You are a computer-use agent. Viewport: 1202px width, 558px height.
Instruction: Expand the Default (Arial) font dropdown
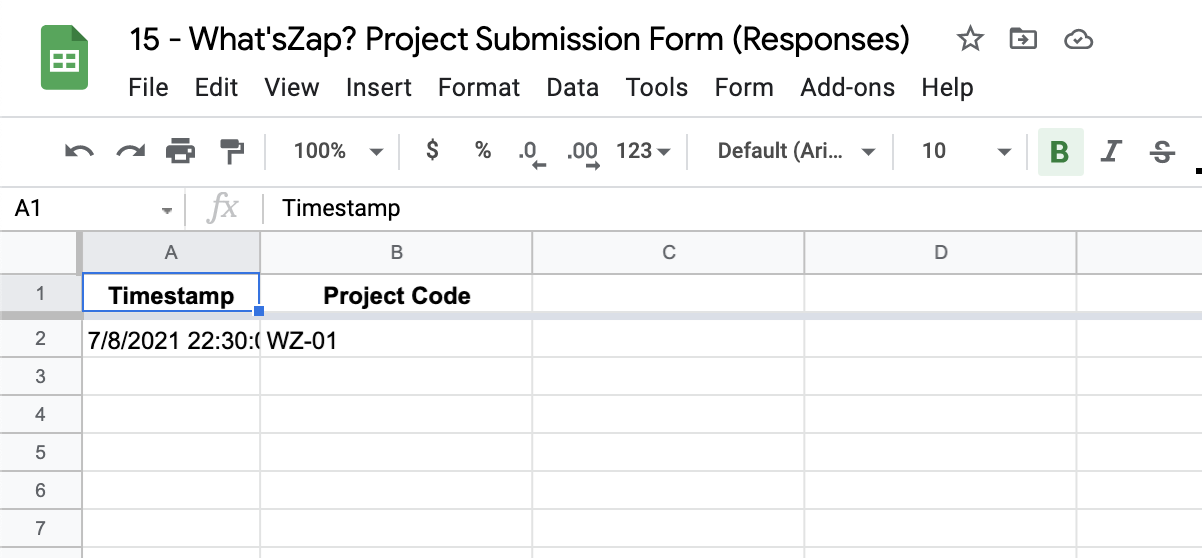pyautogui.click(x=796, y=152)
